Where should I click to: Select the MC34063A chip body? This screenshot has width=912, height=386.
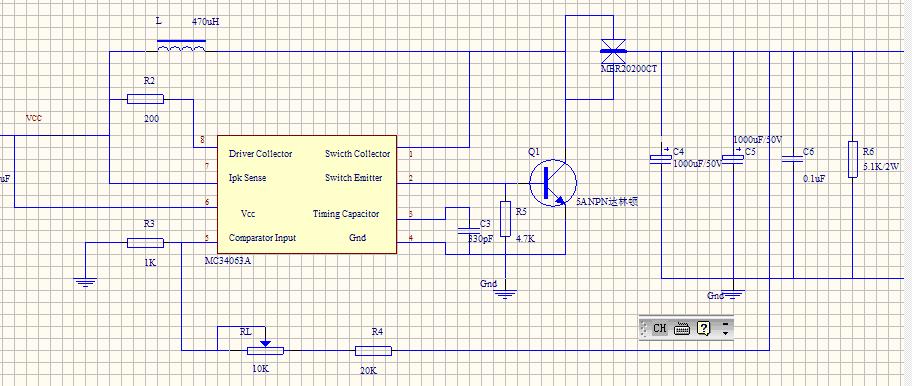pyautogui.click(x=307, y=195)
